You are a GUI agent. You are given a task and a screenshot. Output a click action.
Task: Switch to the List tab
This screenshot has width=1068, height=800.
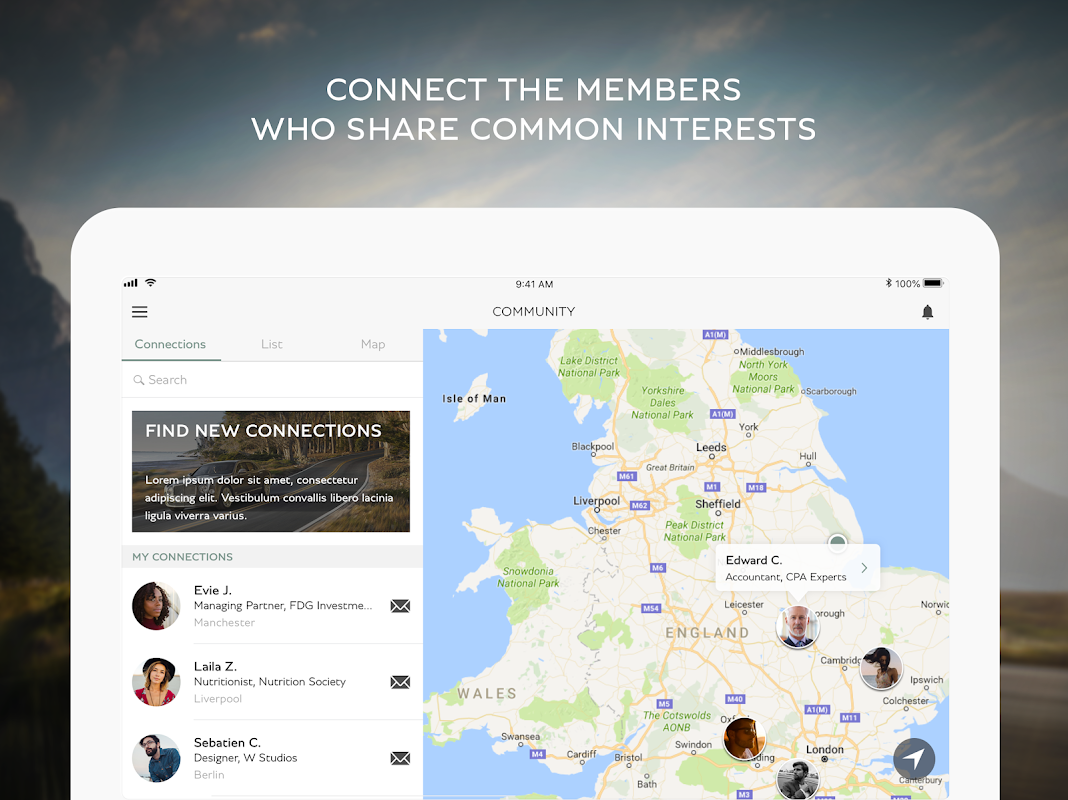[x=271, y=345]
